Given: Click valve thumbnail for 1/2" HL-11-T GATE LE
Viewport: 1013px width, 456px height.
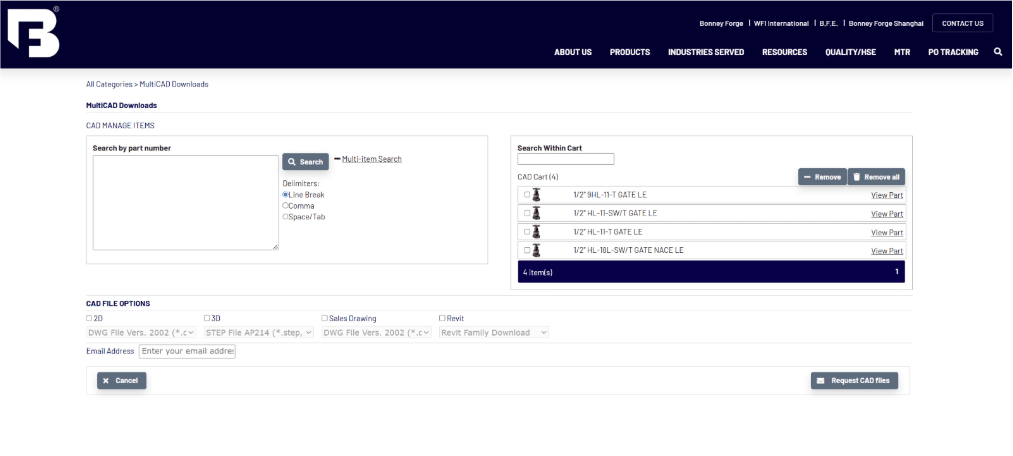Looking at the screenshot, I should coord(536,232).
